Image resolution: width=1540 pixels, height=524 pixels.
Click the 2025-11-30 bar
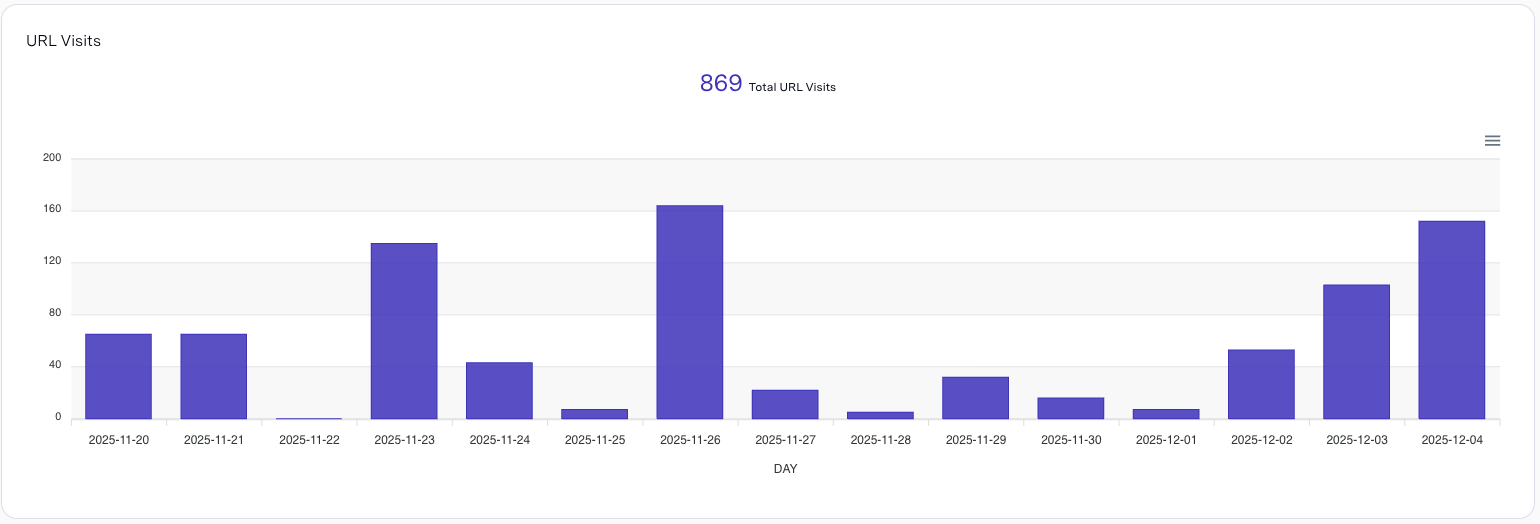[x=1070, y=408]
